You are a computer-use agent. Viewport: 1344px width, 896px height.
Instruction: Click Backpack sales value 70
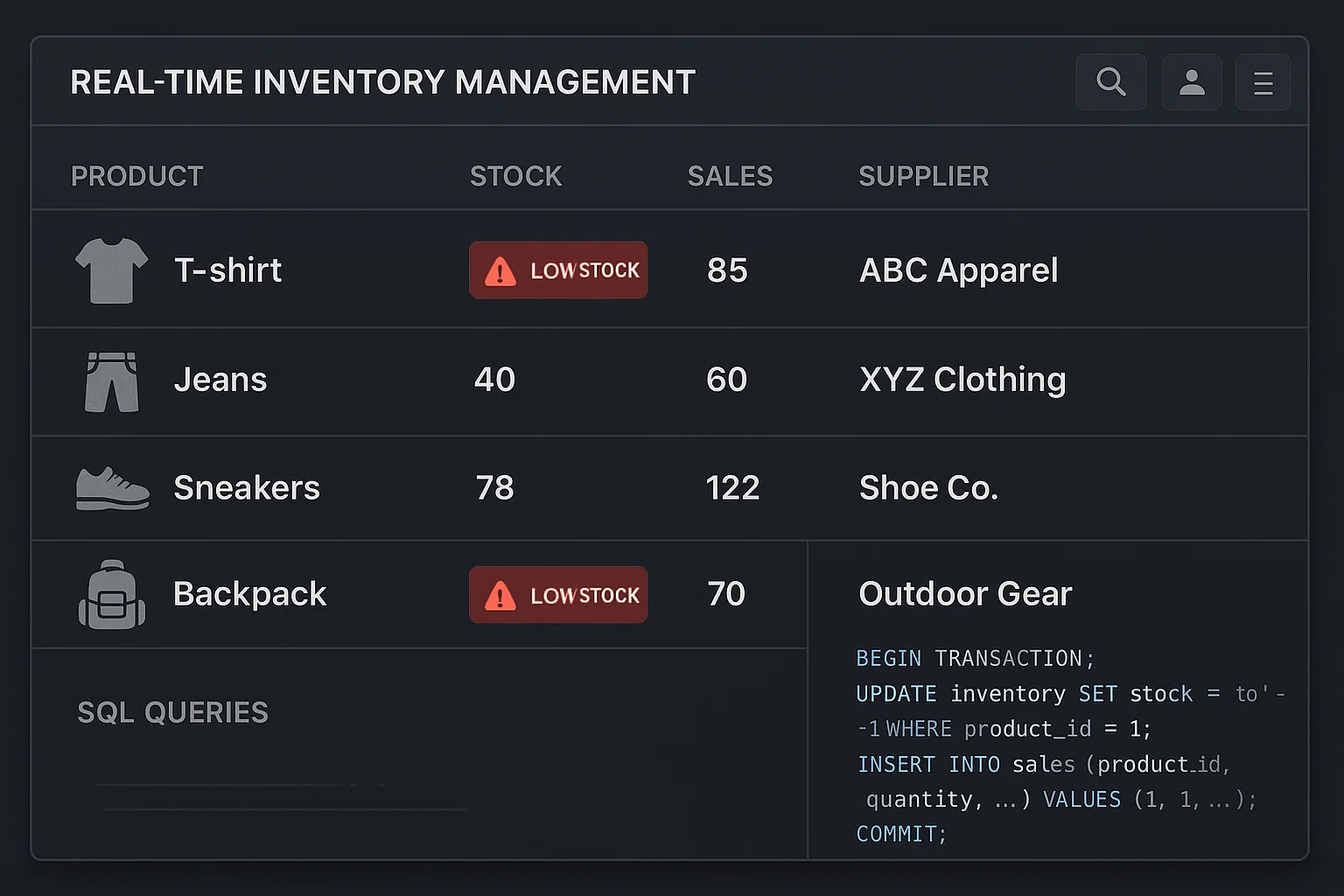(726, 594)
